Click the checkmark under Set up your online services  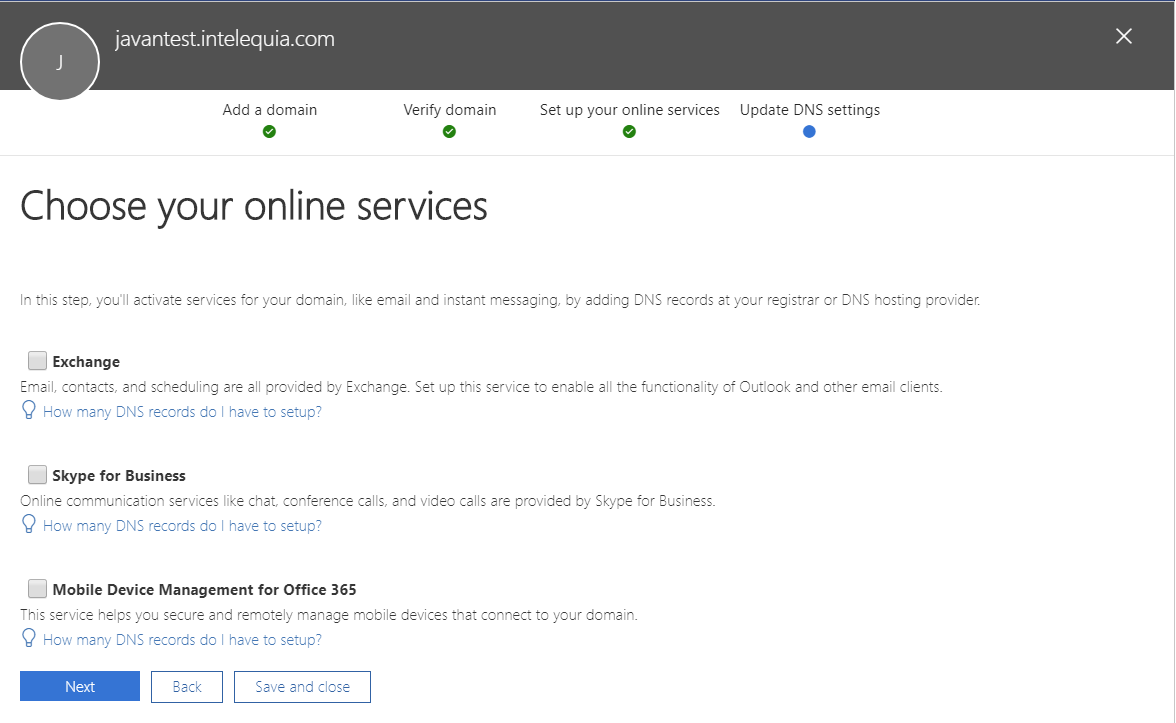[x=629, y=131]
